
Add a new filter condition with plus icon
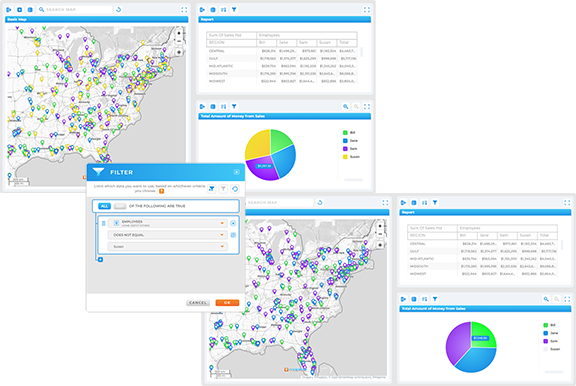(100, 260)
